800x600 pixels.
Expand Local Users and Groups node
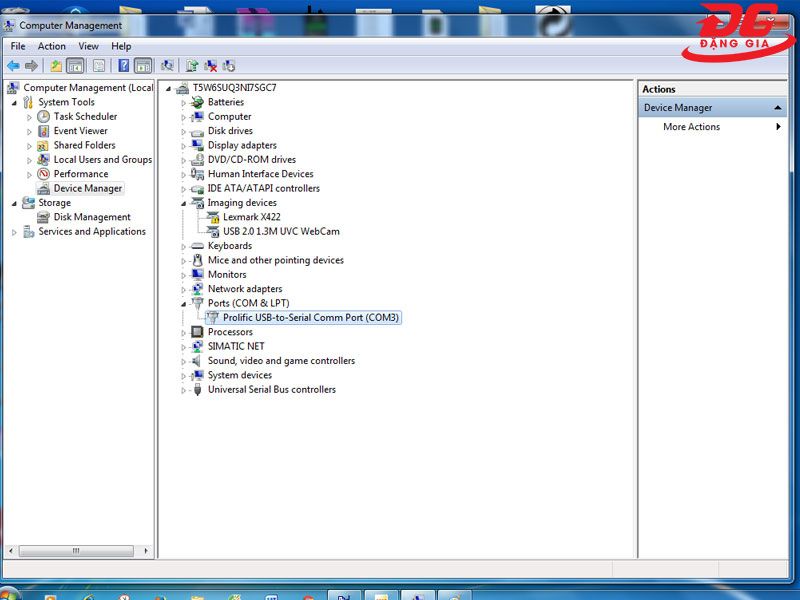tap(29, 160)
